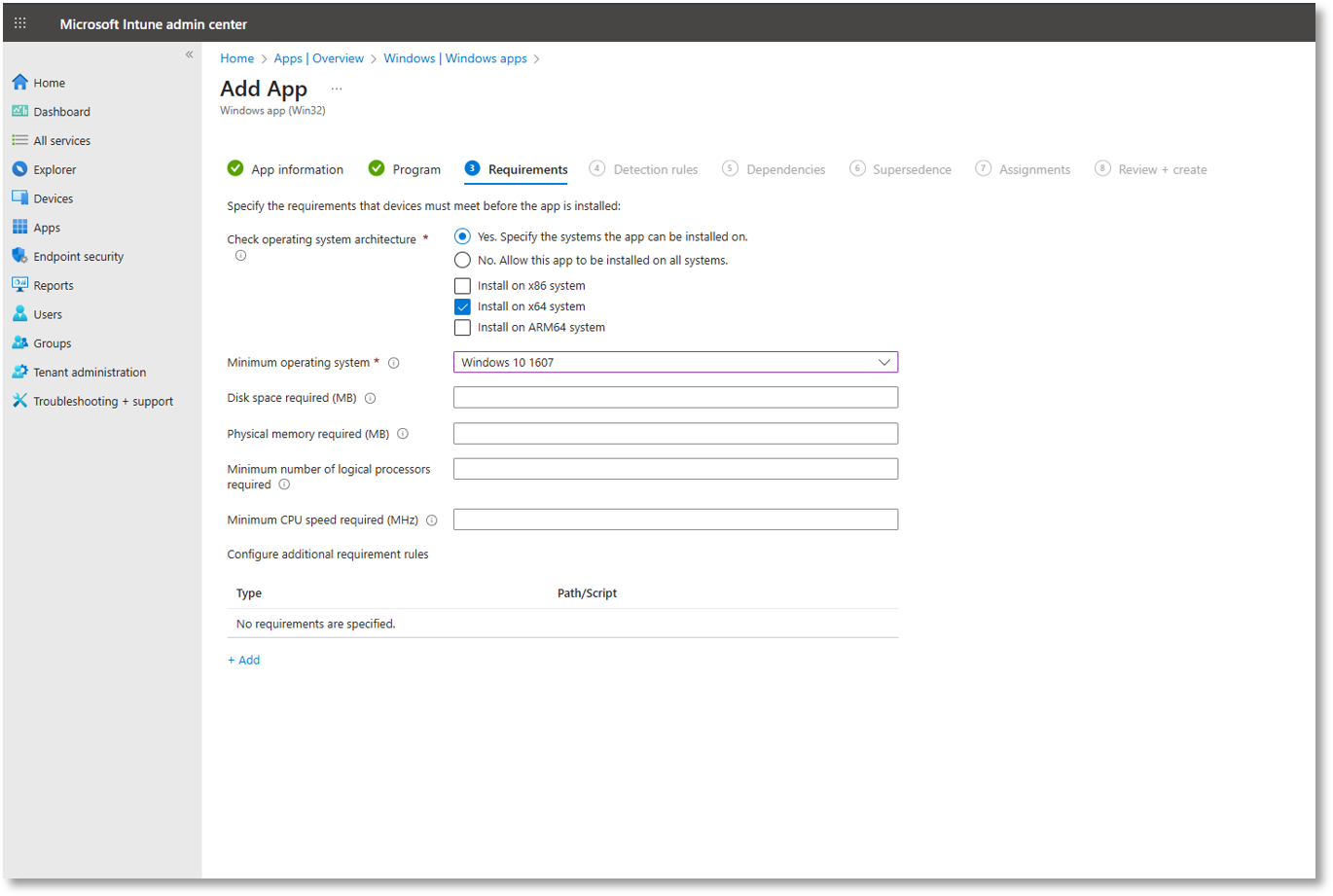1333x896 pixels.
Task: Click the Path/Script column header
Action: pyautogui.click(x=587, y=593)
